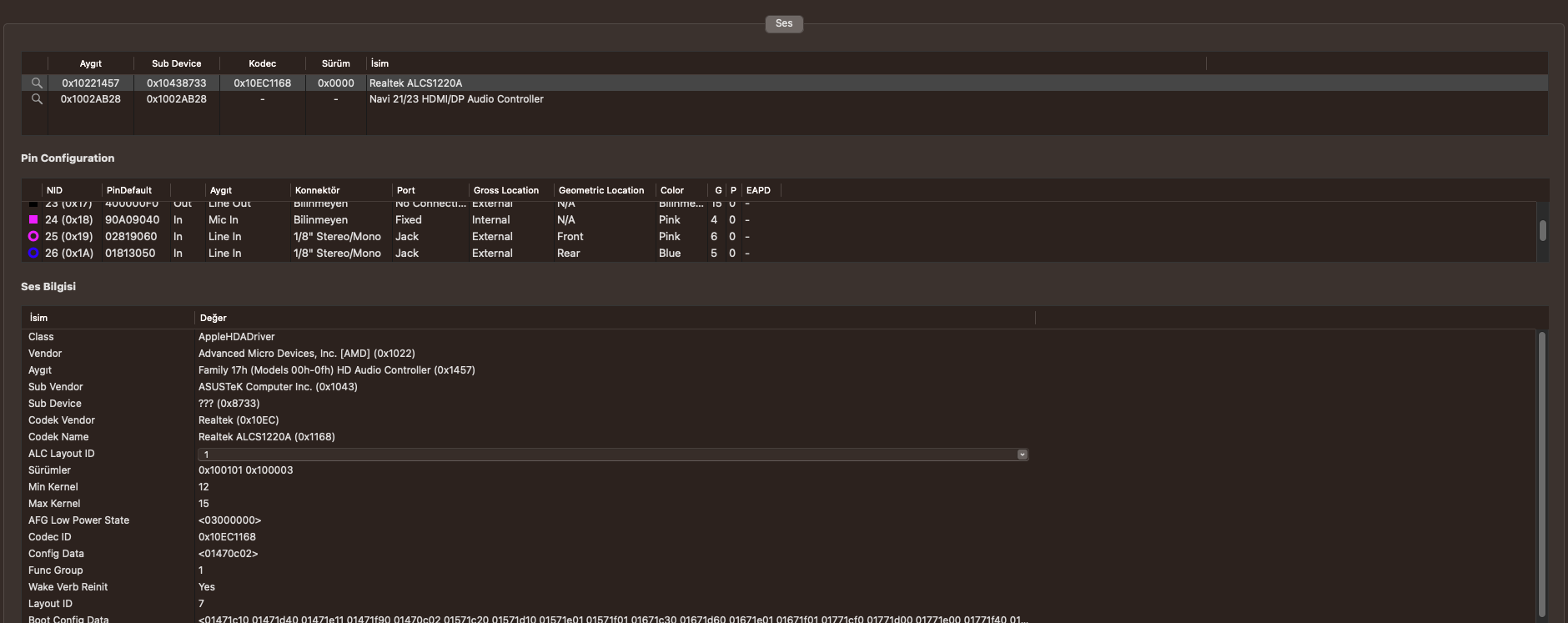Screen dimensions: 1568x623
Task: Click the dropdown arrow of ALC Layout ID
Action: [x=1022, y=455]
